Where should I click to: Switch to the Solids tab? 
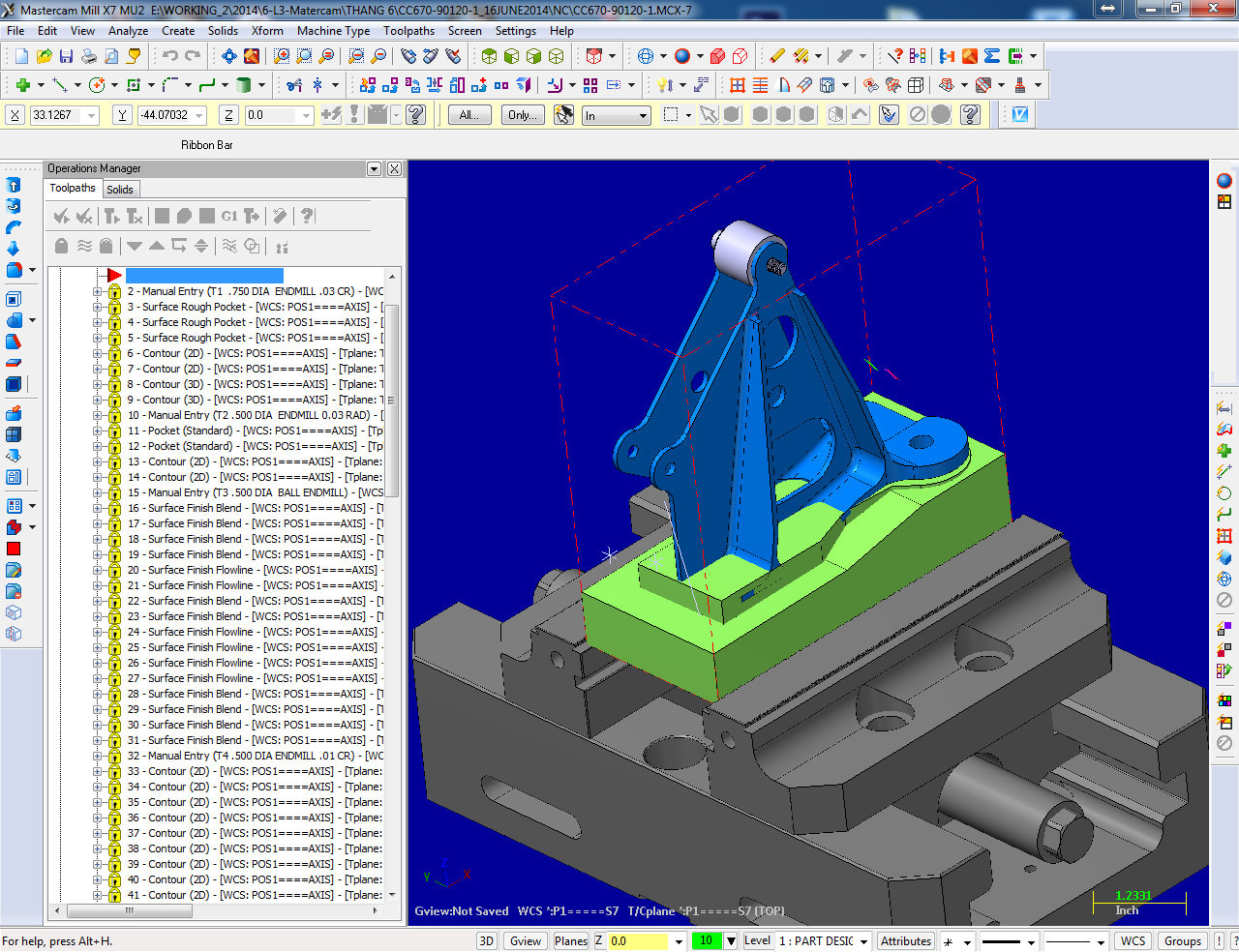point(120,190)
